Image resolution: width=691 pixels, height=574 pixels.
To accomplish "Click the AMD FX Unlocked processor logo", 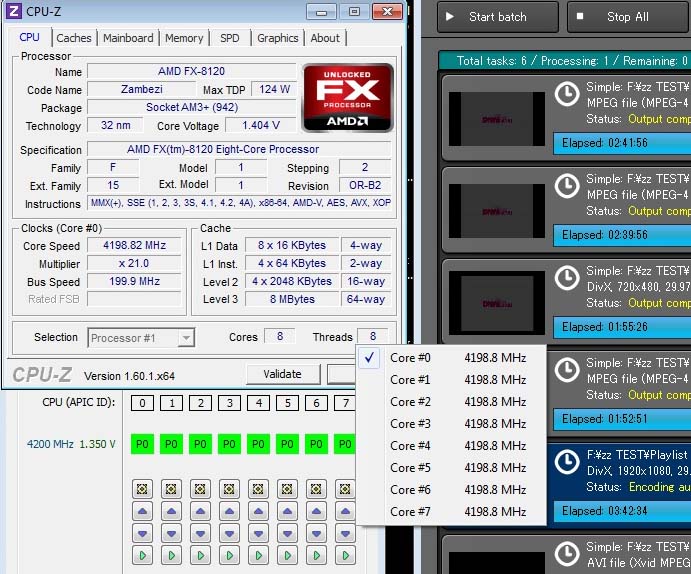I will 348,98.
